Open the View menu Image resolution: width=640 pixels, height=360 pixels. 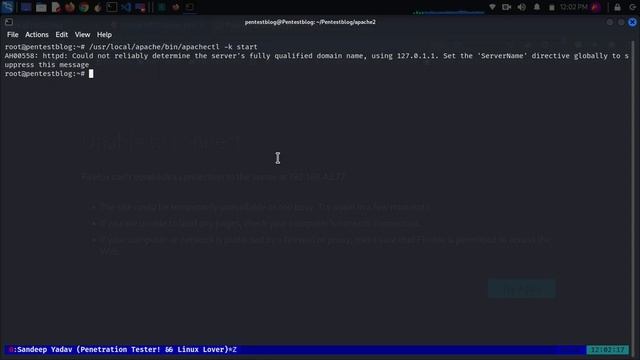82,35
